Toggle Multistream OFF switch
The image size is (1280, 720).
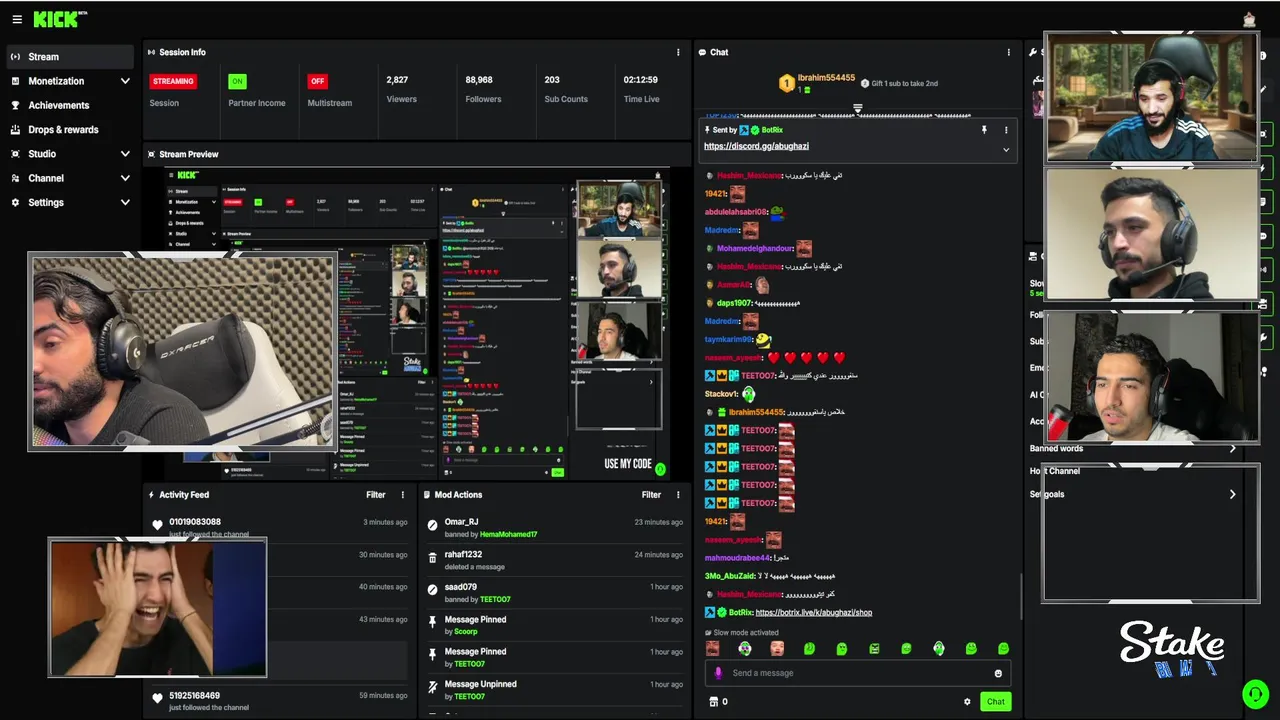pyautogui.click(x=317, y=81)
